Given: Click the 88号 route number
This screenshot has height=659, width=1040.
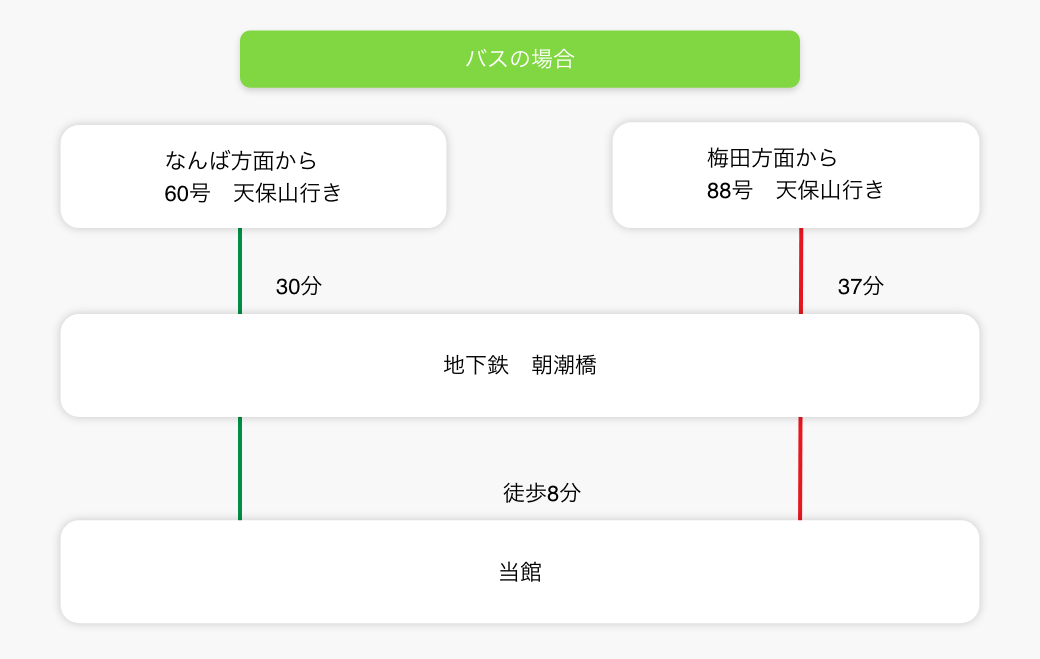Looking at the screenshot, I should pyautogui.click(x=729, y=190).
